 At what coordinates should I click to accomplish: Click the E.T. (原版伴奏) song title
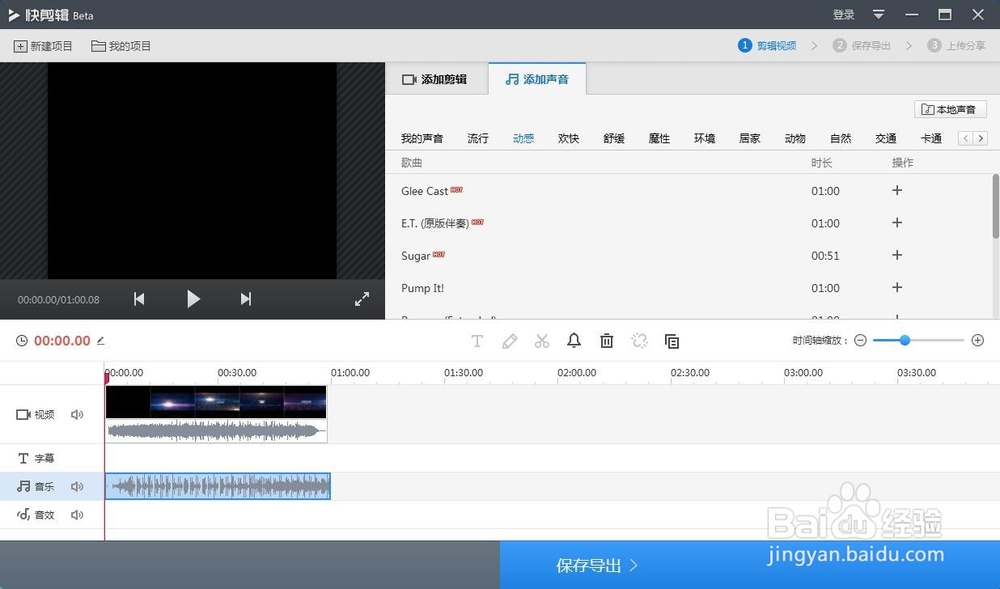tap(435, 223)
